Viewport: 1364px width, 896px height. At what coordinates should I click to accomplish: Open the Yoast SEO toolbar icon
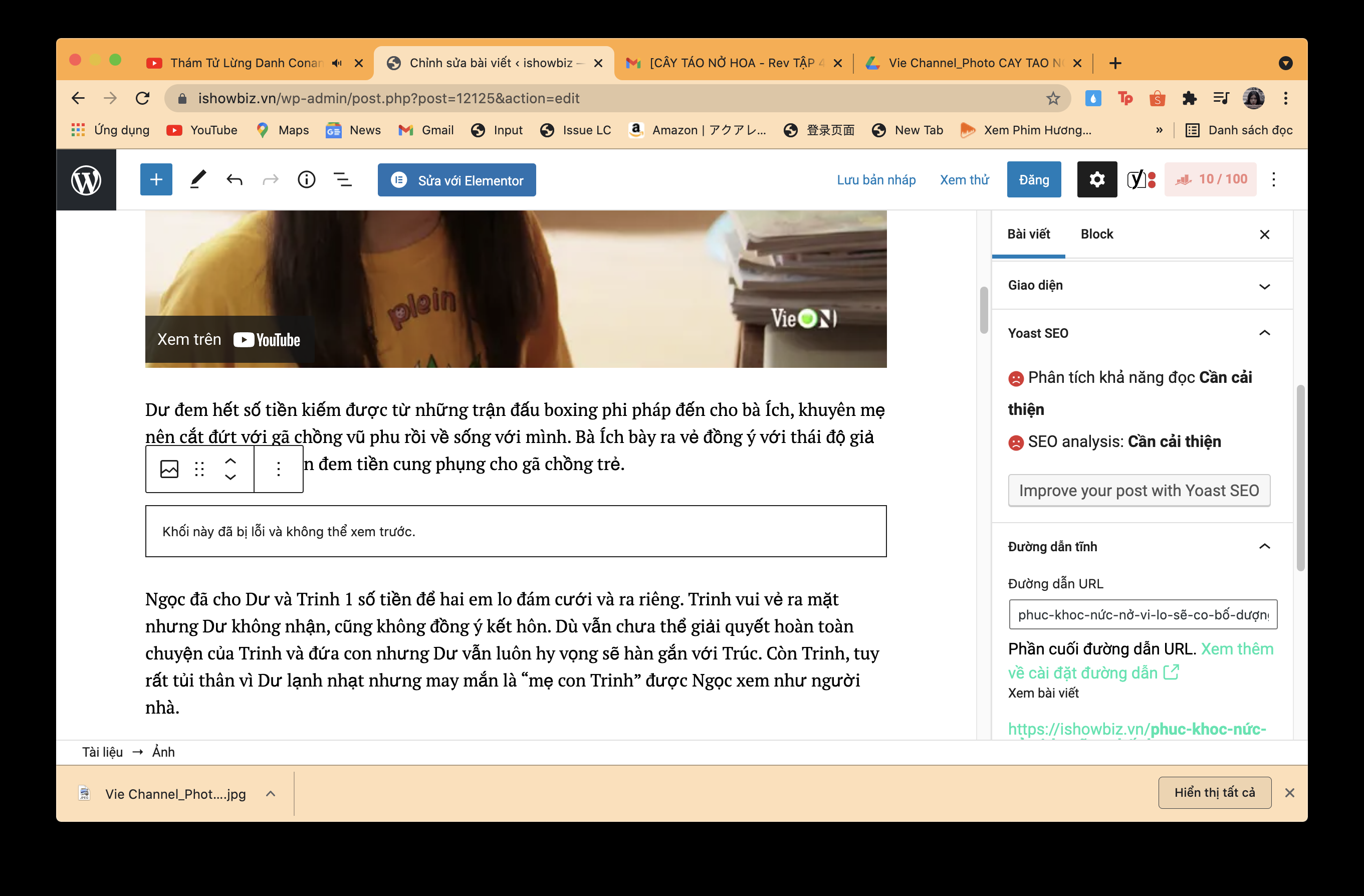[x=1141, y=179]
